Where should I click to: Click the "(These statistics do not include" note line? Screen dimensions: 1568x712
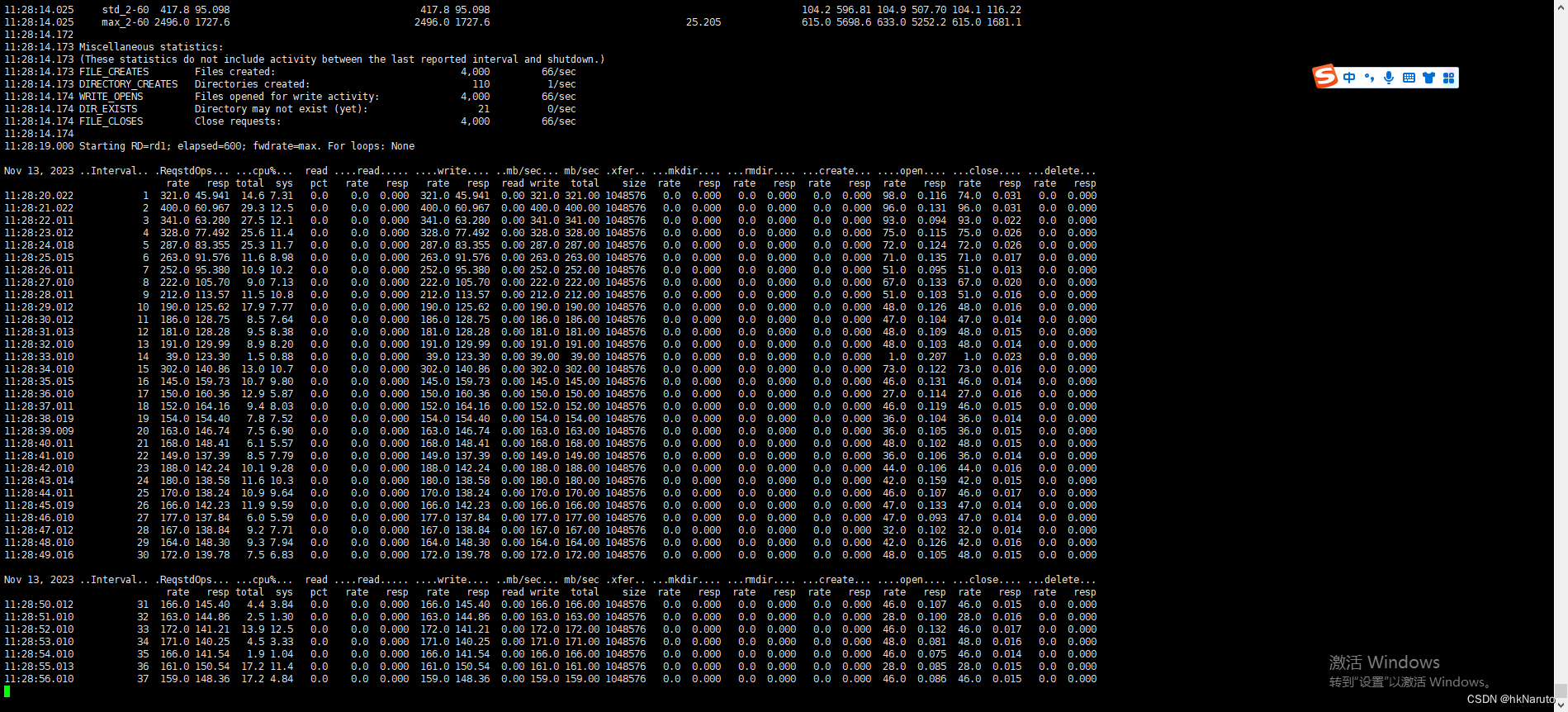pos(342,59)
